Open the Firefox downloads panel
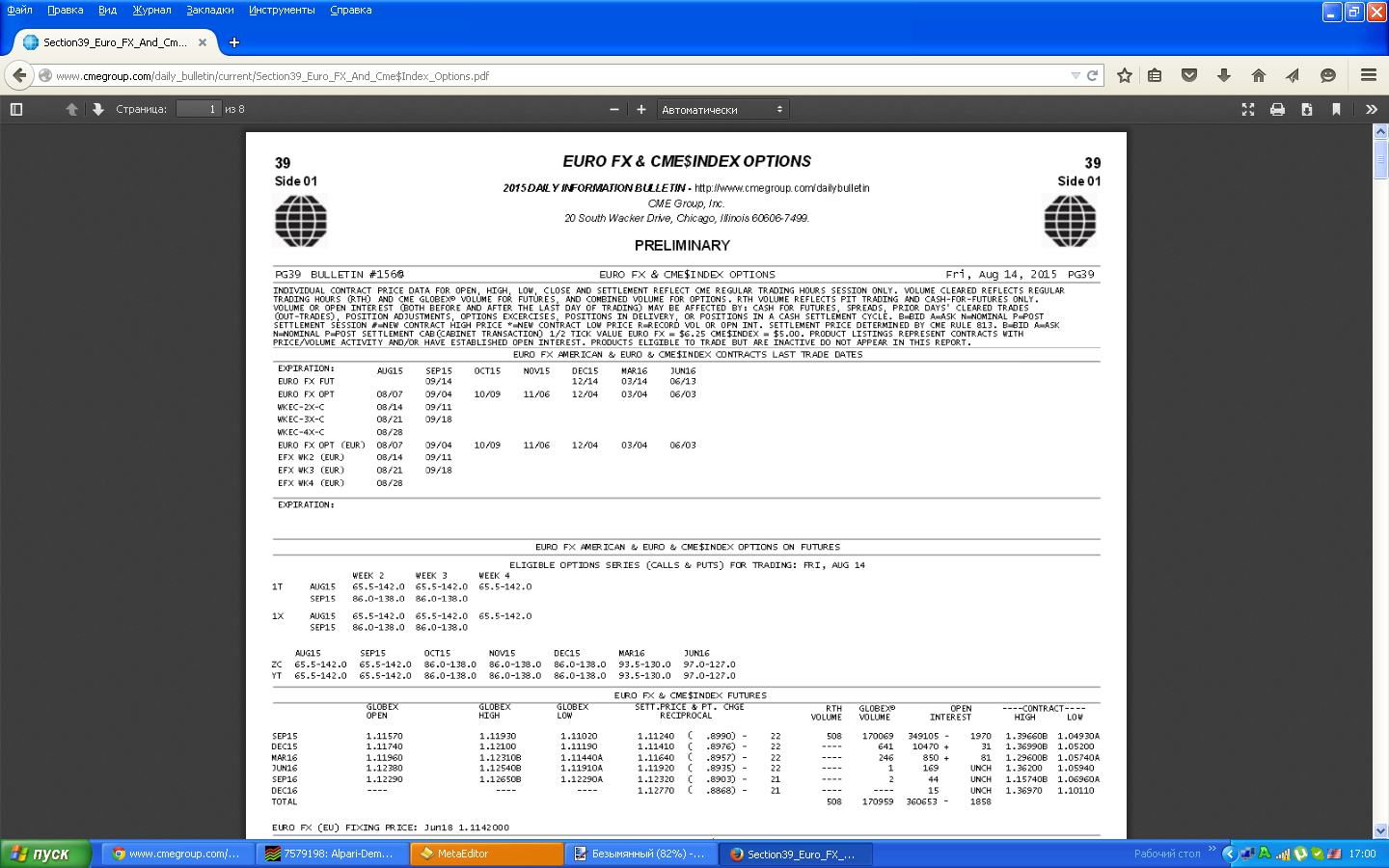 1224,75
